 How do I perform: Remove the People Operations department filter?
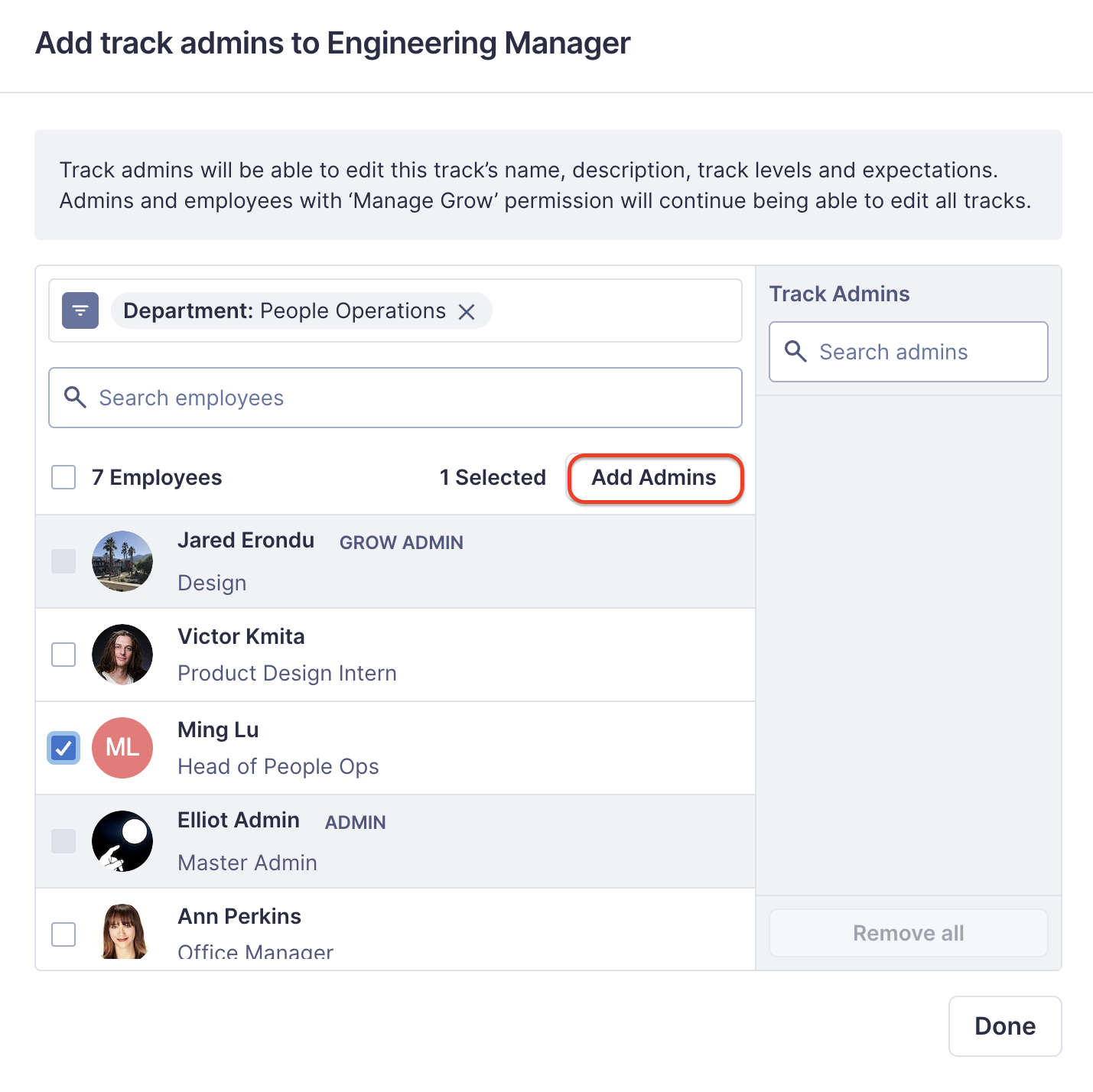[x=468, y=310]
